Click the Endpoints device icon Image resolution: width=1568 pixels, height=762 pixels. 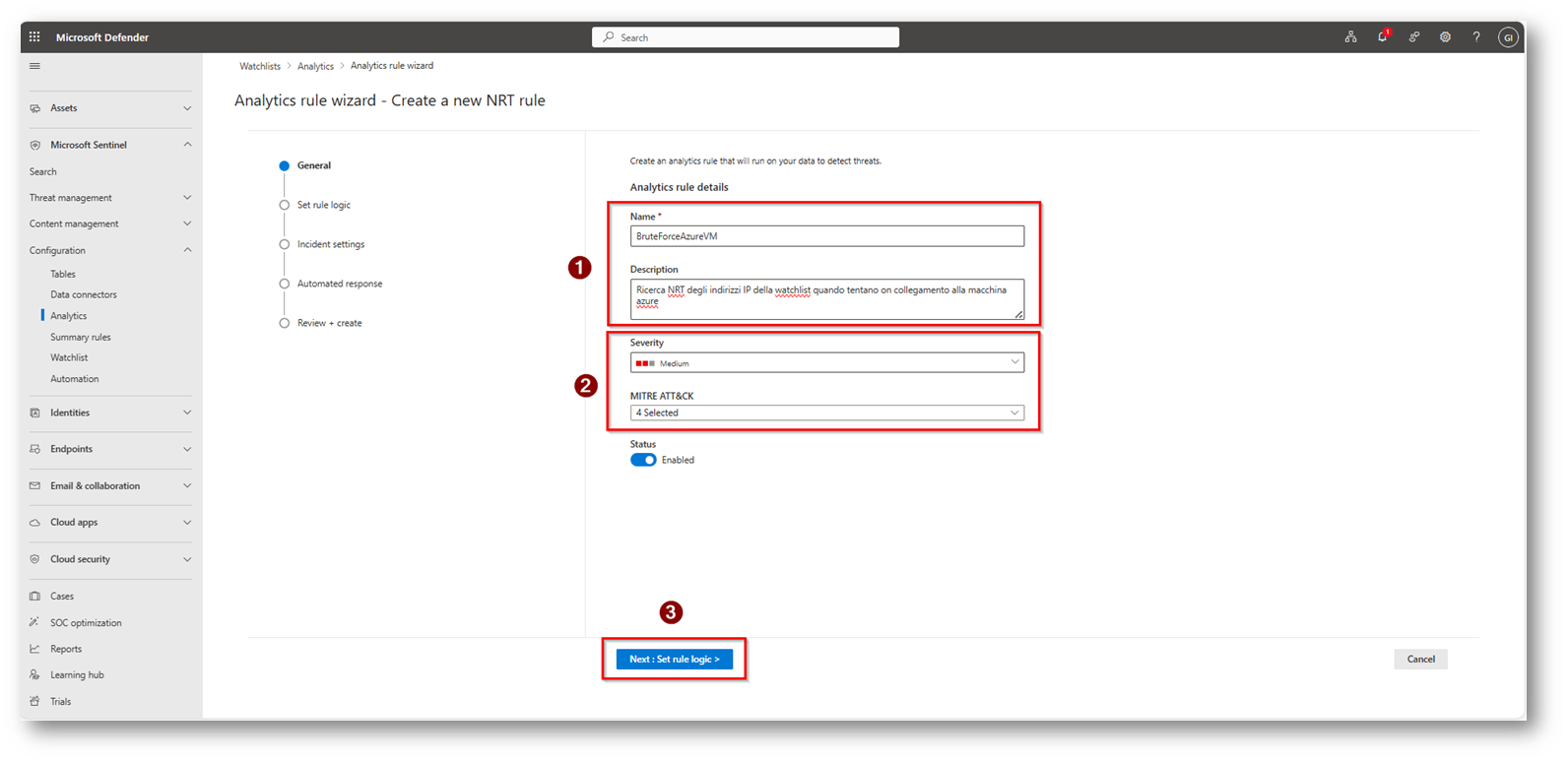pos(35,449)
